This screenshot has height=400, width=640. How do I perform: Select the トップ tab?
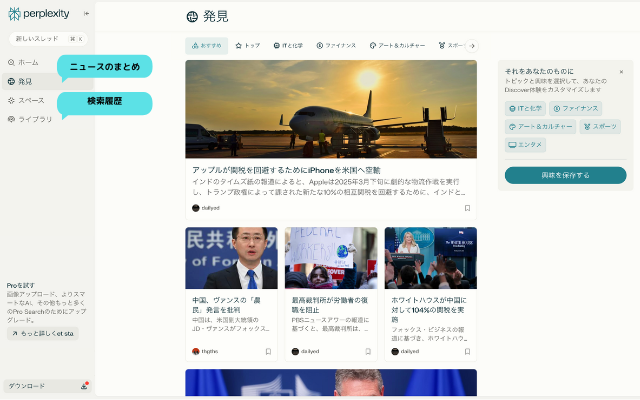(248, 46)
